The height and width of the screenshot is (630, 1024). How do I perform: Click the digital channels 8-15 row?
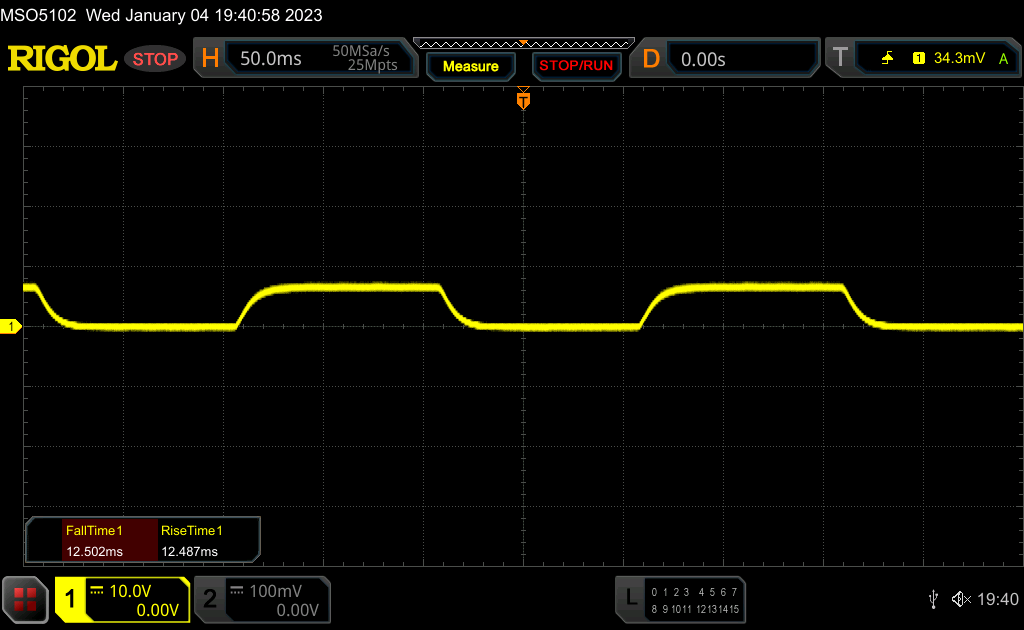click(x=695, y=609)
